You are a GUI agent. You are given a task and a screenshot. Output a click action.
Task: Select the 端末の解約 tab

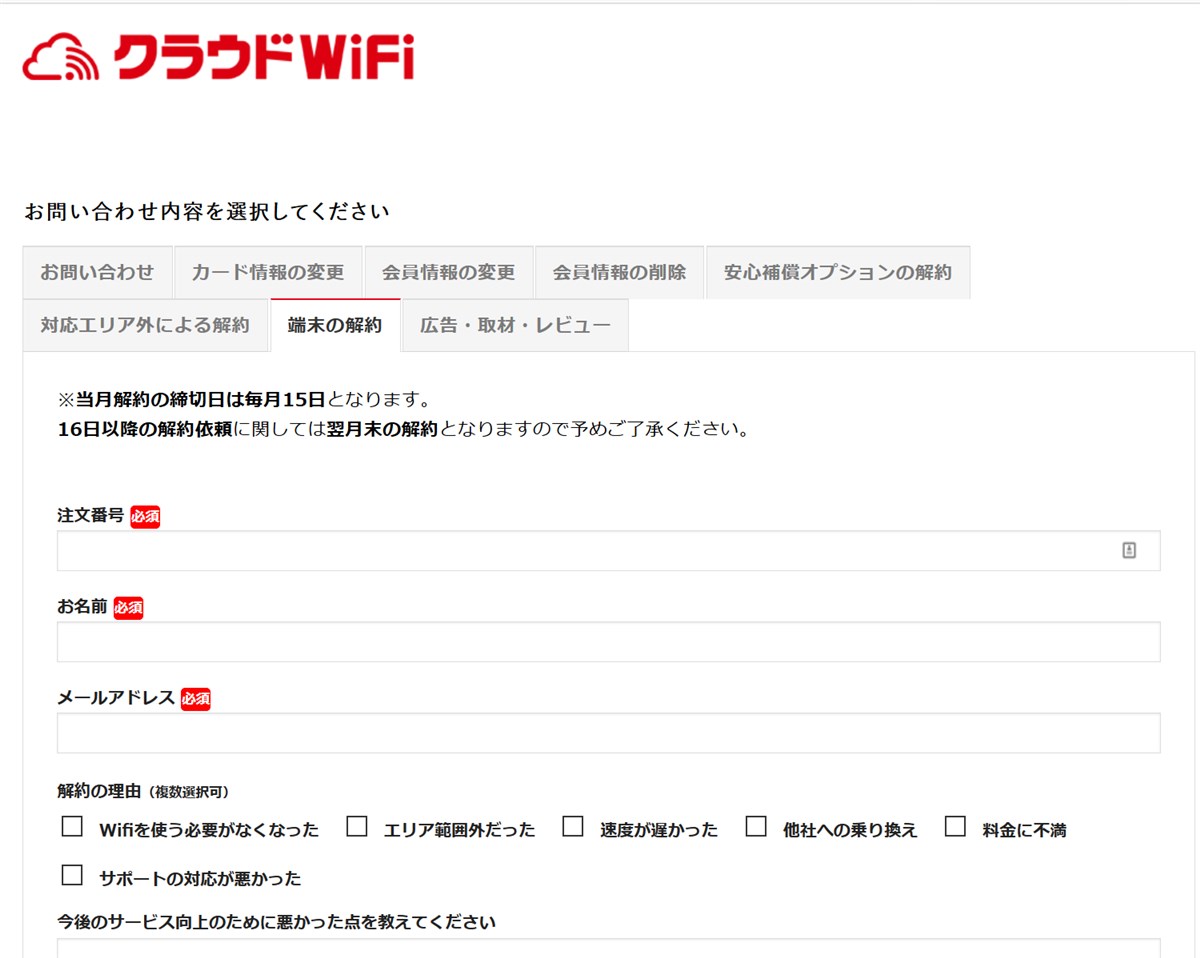(335, 325)
